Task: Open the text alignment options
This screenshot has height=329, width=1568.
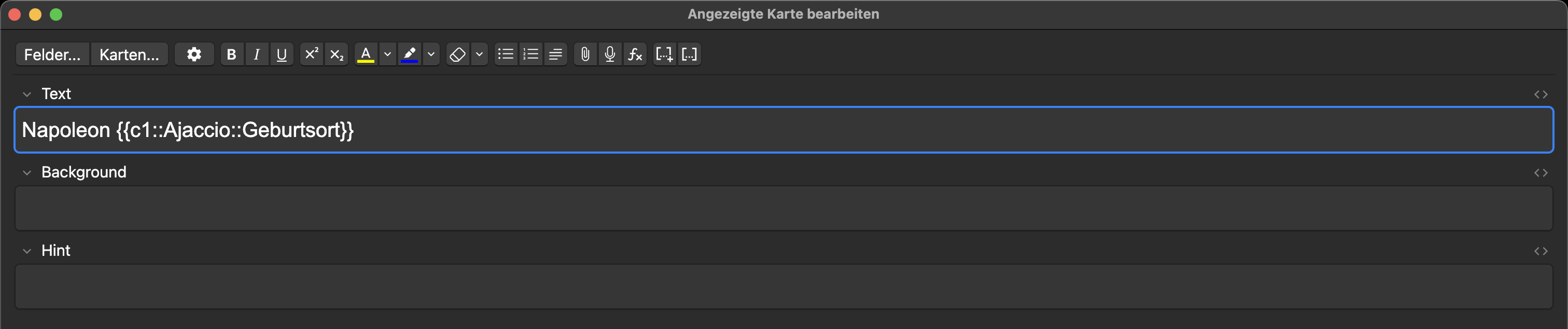Action: pos(555,54)
